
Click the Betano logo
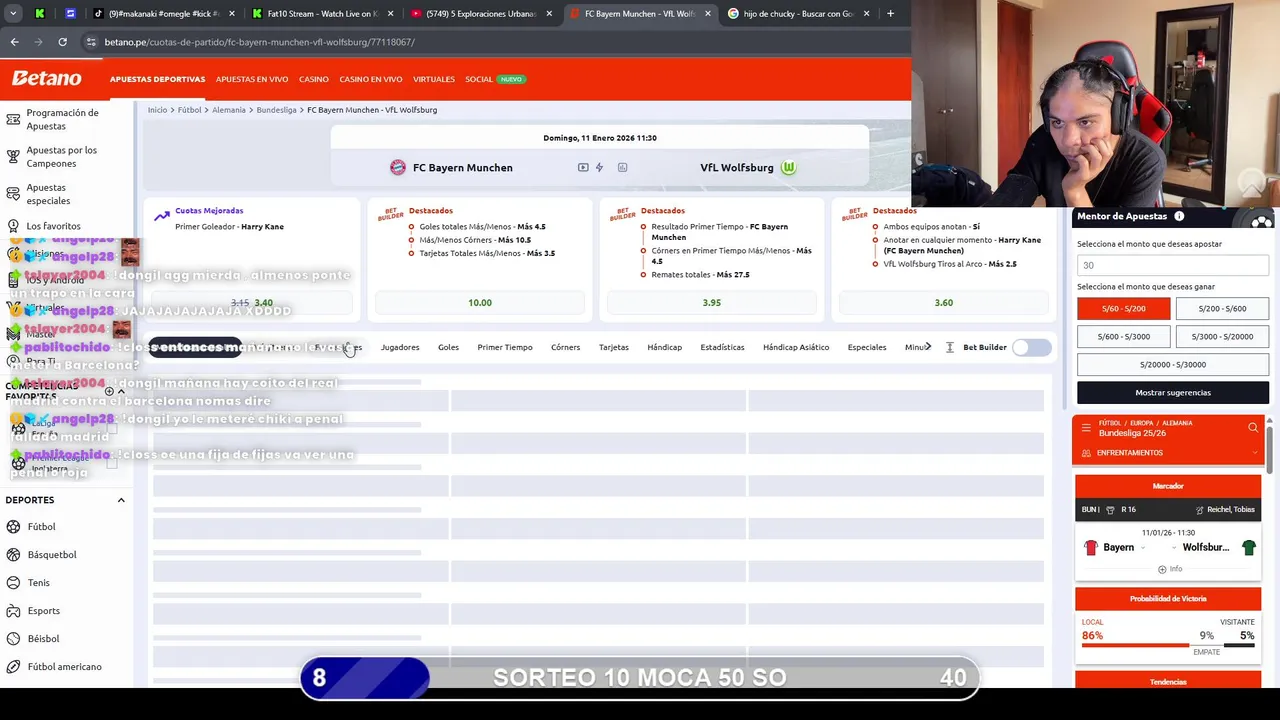pos(46,78)
